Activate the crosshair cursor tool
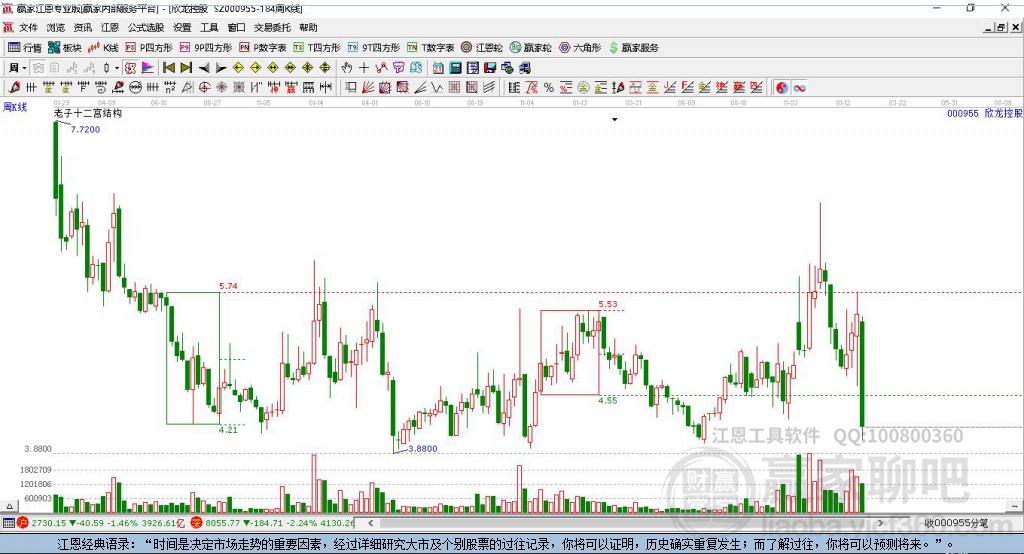Image resolution: width=1024 pixels, height=554 pixels. 364,68
